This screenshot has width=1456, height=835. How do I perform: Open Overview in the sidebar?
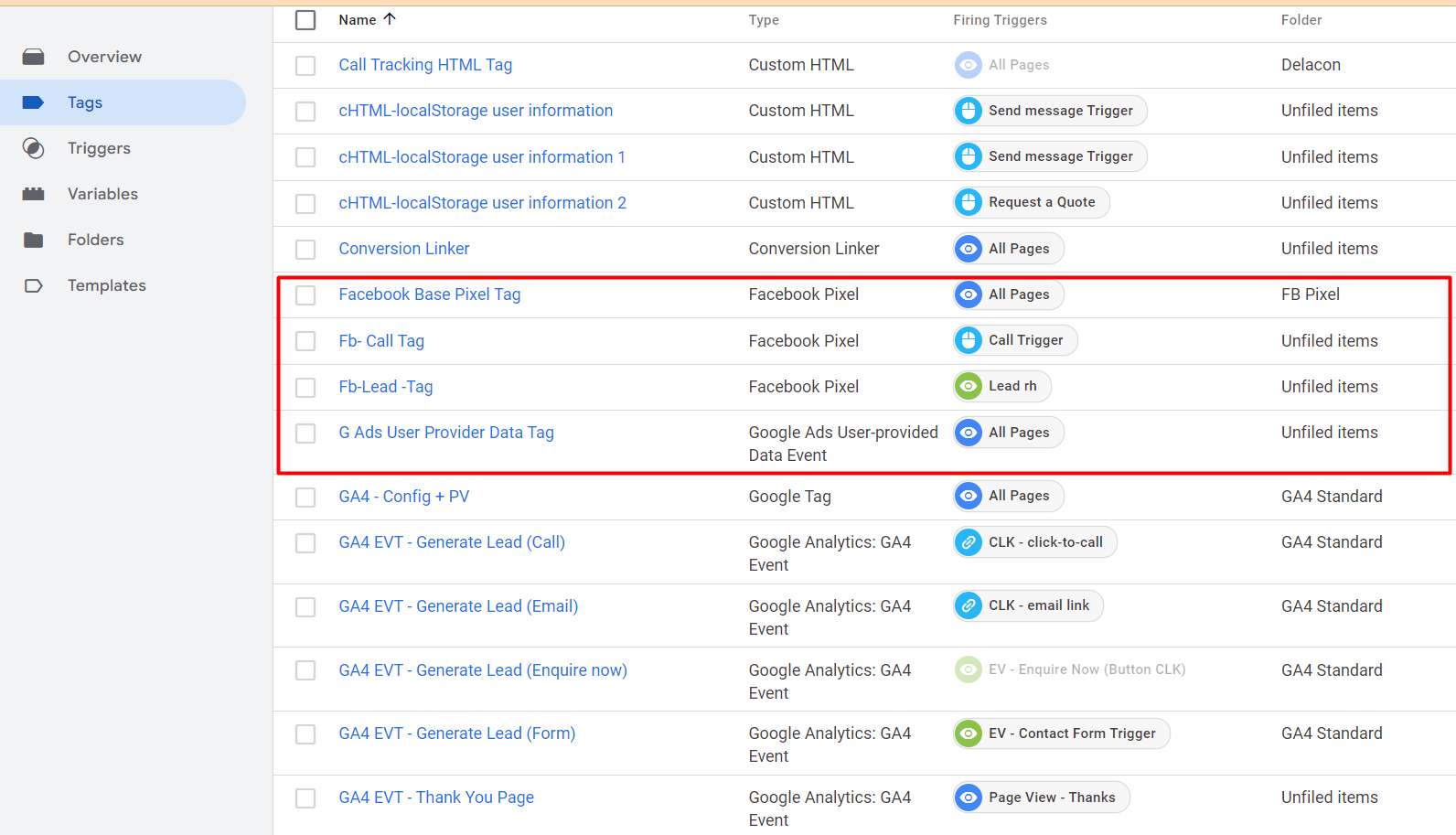click(123, 57)
